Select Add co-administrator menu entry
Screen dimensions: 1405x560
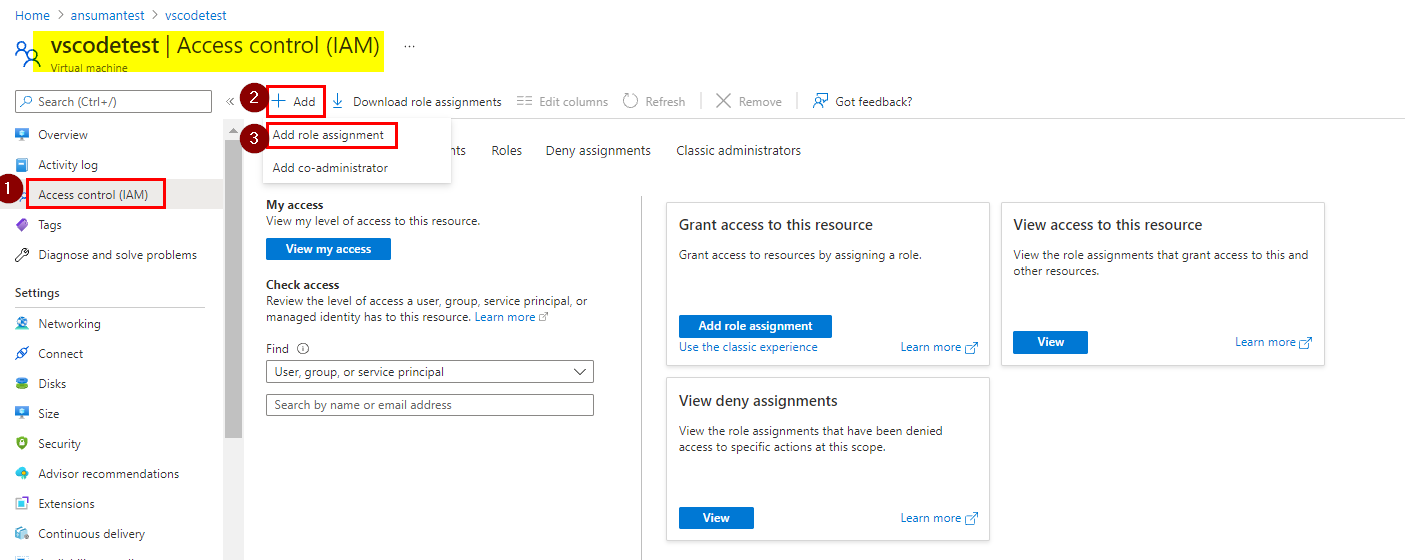coord(330,168)
